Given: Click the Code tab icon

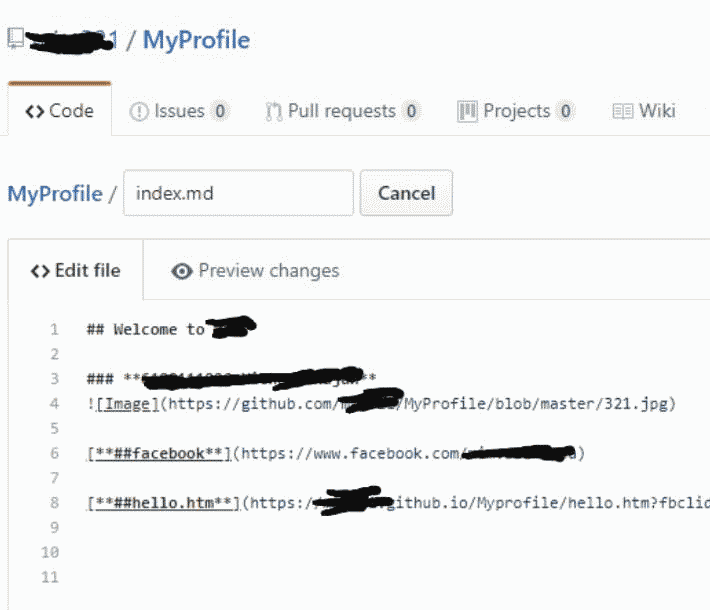Looking at the screenshot, I should click(x=34, y=111).
